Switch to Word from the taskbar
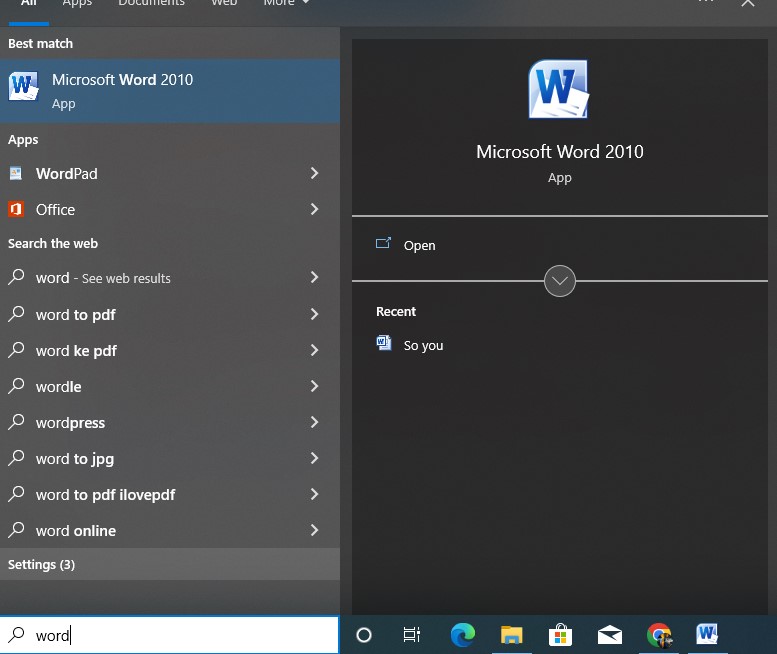The width and height of the screenshot is (777, 654). click(x=707, y=634)
